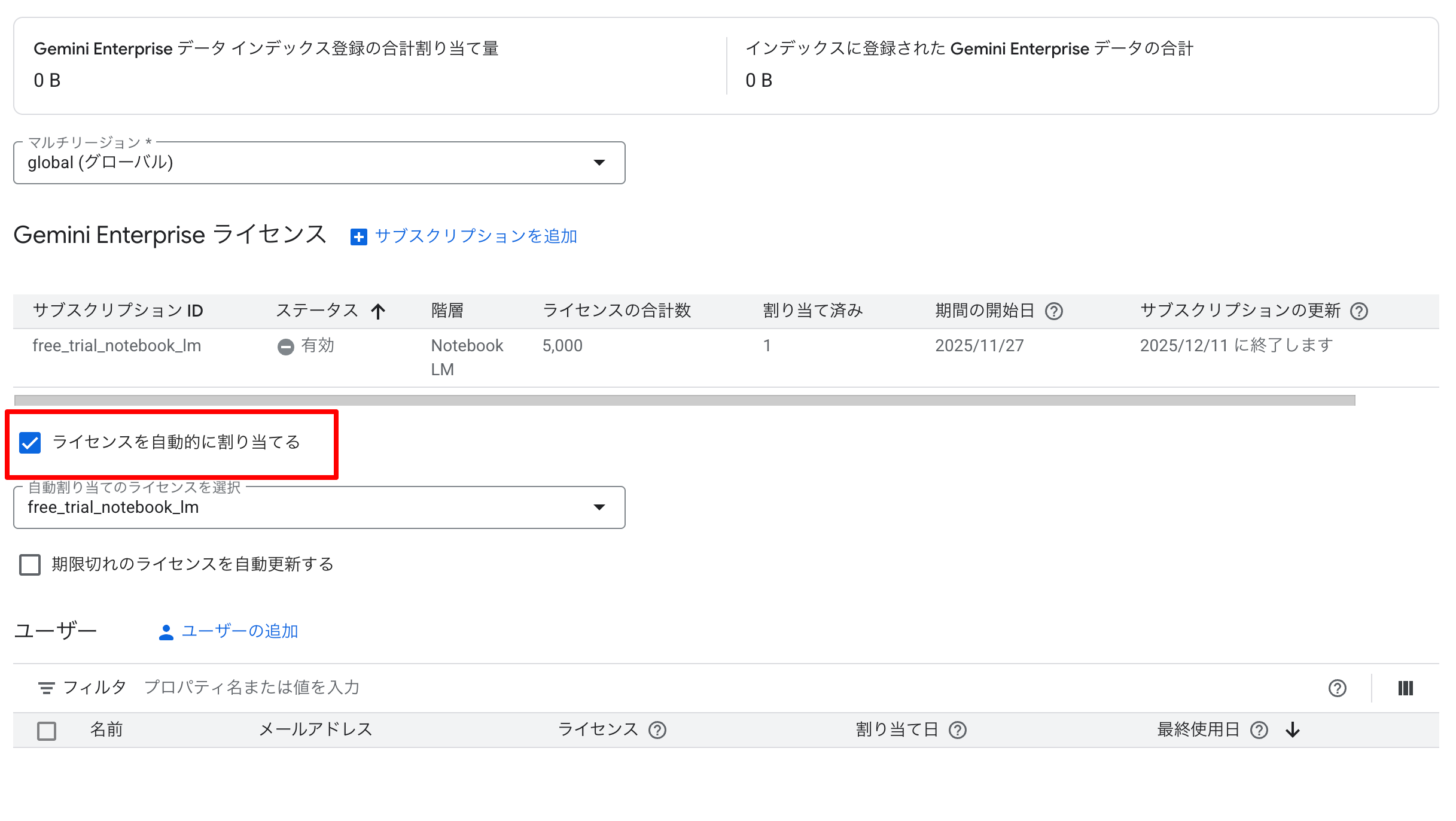
Task: Enable 期限切れのライセンスを自動更新する
Action: [29, 564]
